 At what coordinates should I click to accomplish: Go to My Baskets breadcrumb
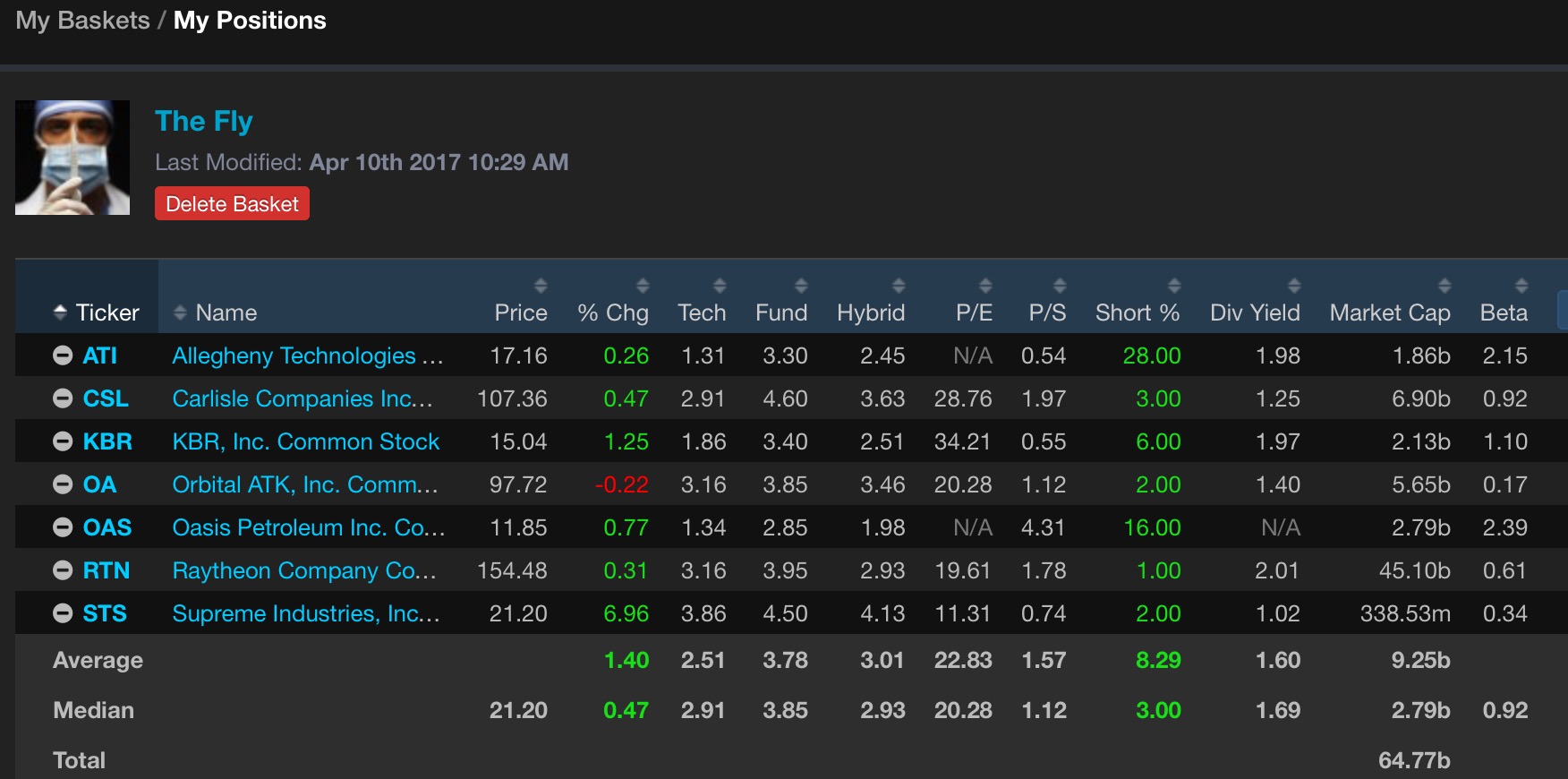82,21
